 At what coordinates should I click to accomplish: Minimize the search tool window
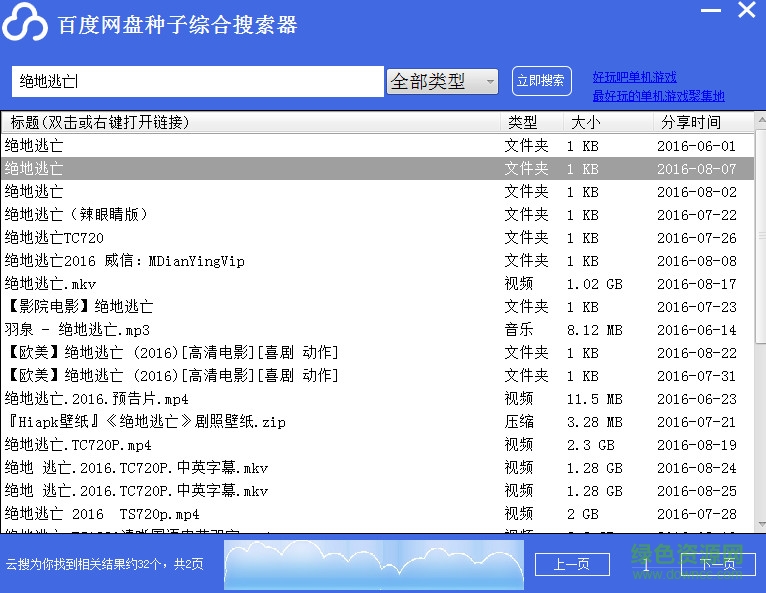click(x=709, y=11)
